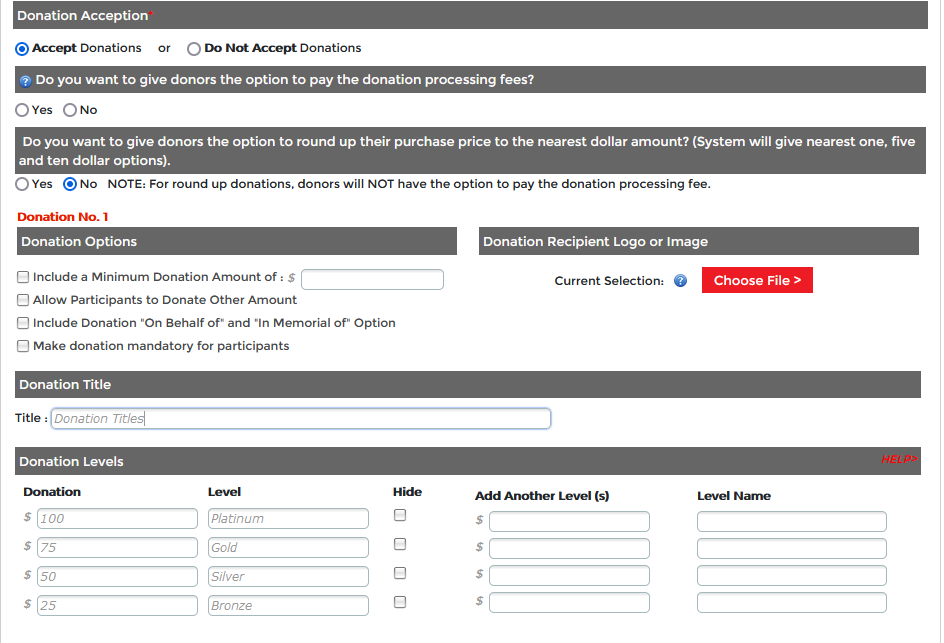The height and width of the screenshot is (643, 944).
Task: Tick the Hide checkbox for Platinum level
Action: click(x=400, y=515)
